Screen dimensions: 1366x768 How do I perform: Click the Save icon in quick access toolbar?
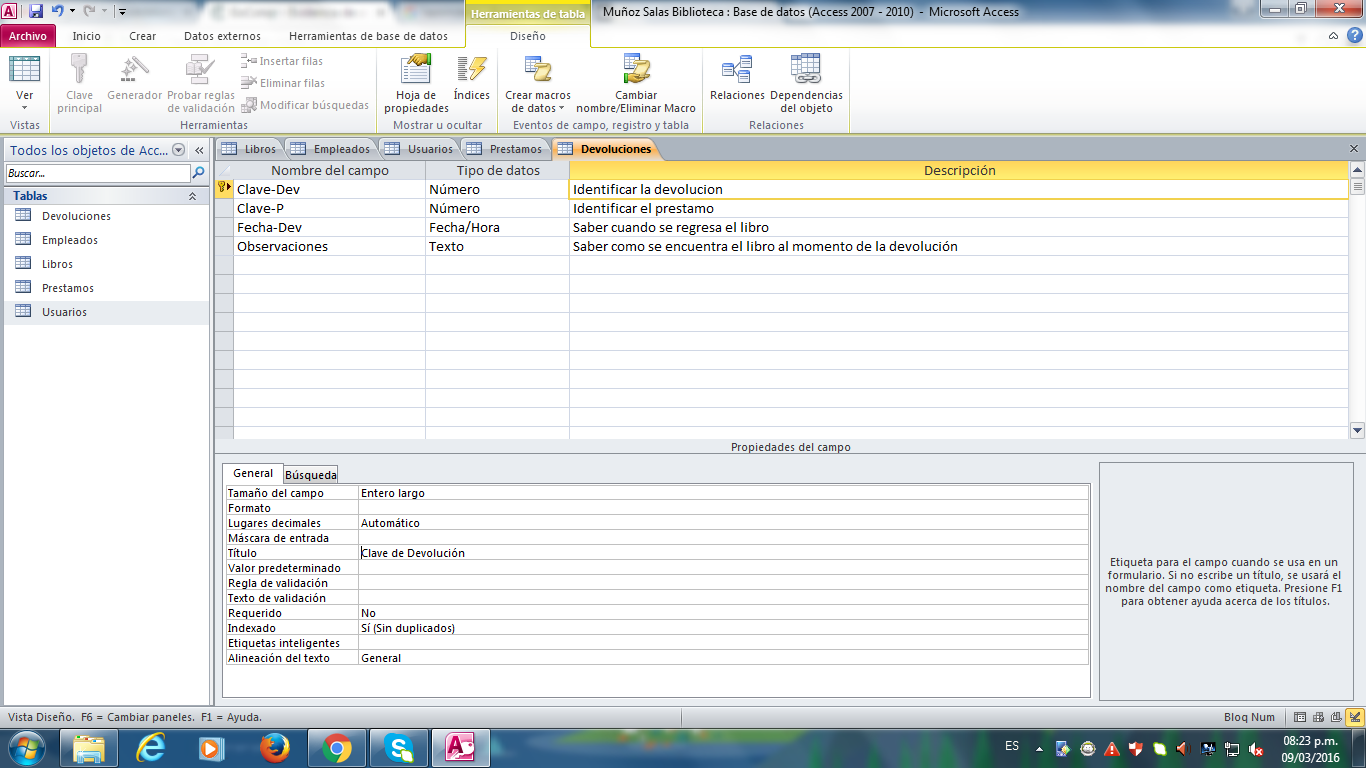[x=36, y=11]
